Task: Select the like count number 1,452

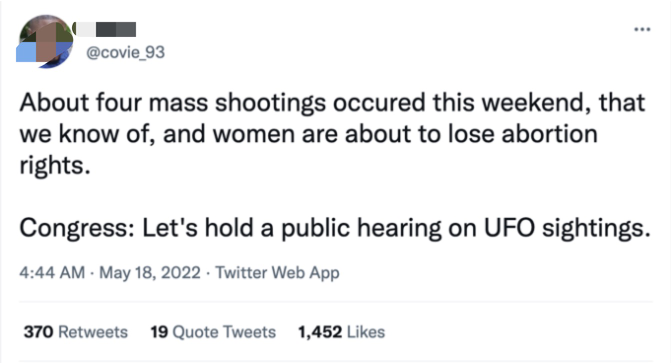Action: (320, 332)
